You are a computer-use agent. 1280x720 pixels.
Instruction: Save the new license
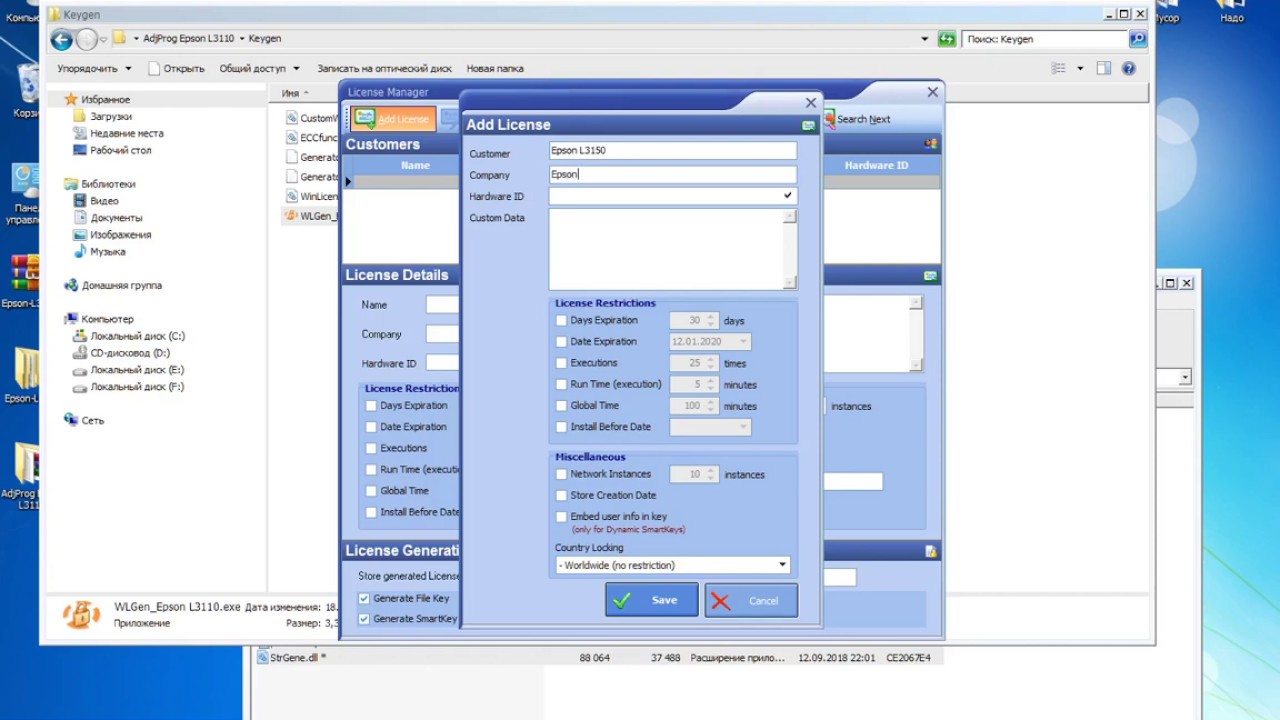[x=651, y=600]
